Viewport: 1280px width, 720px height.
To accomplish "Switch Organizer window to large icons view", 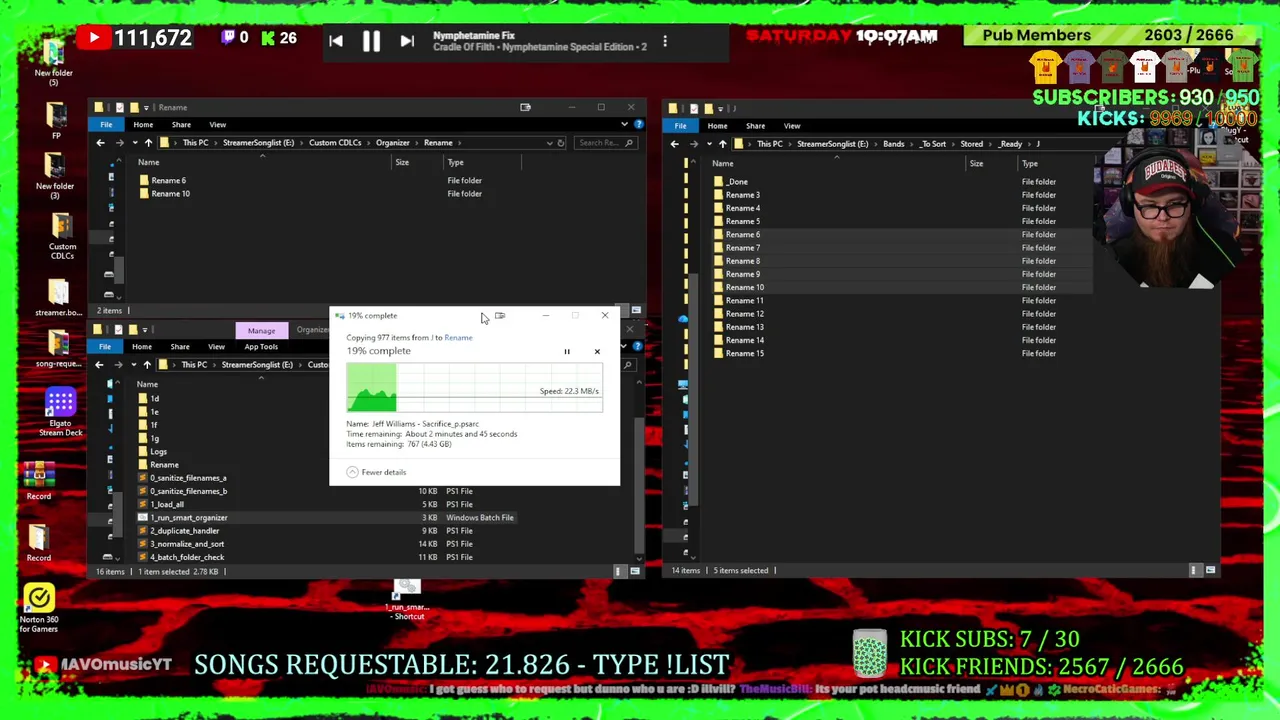I will point(634,571).
